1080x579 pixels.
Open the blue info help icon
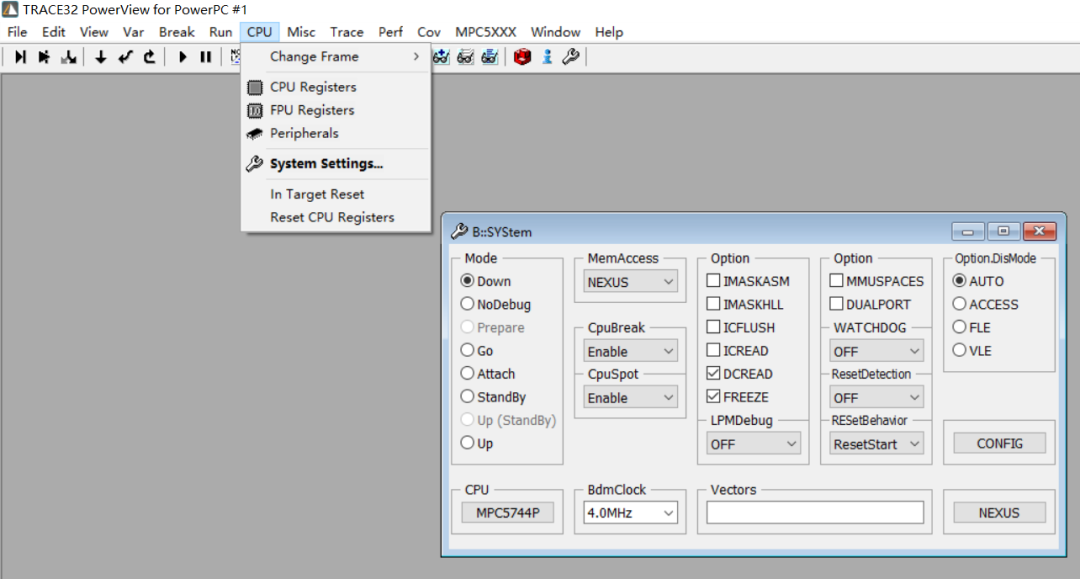tap(547, 57)
